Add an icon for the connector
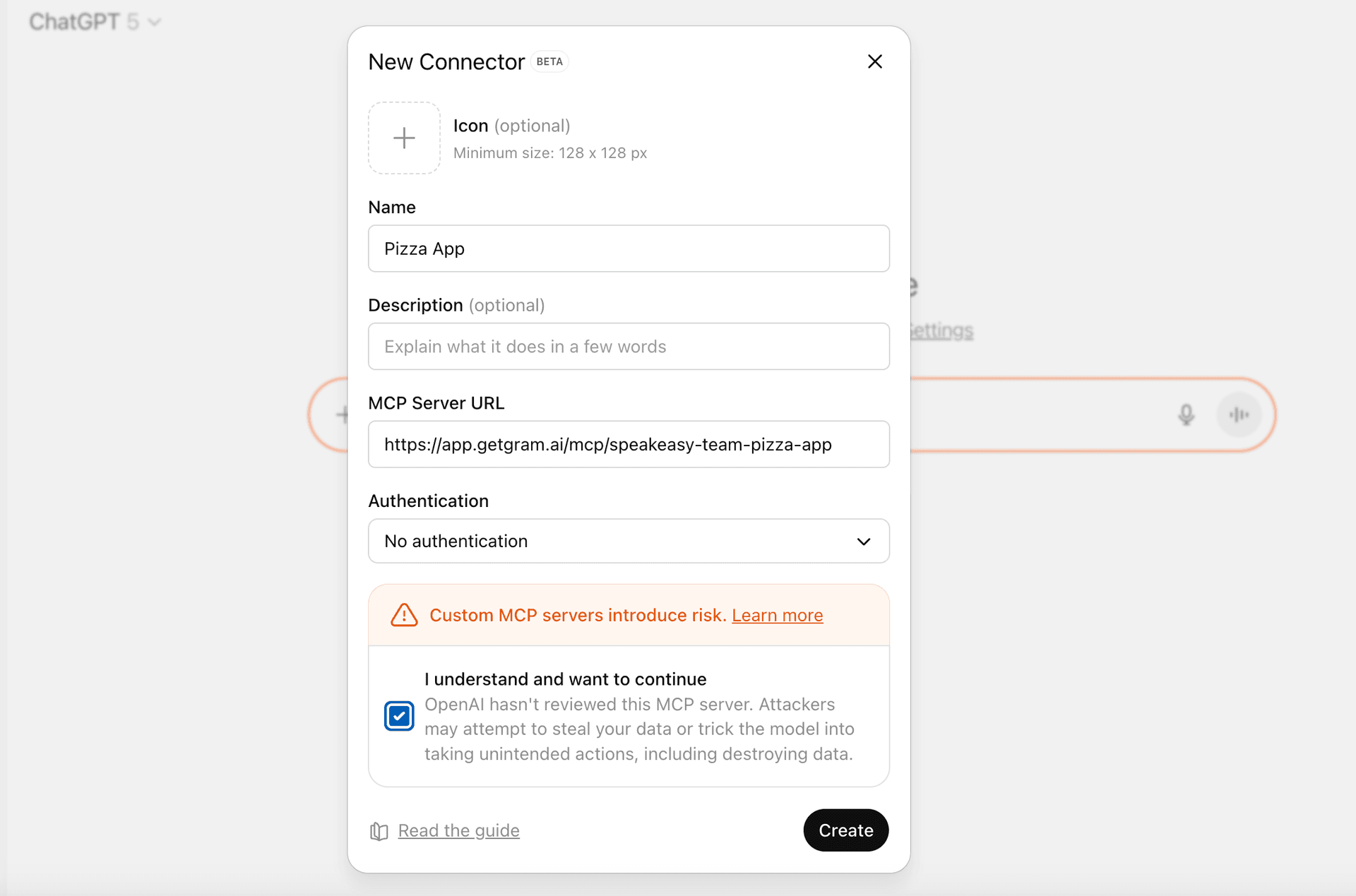 [x=403, y=138]
